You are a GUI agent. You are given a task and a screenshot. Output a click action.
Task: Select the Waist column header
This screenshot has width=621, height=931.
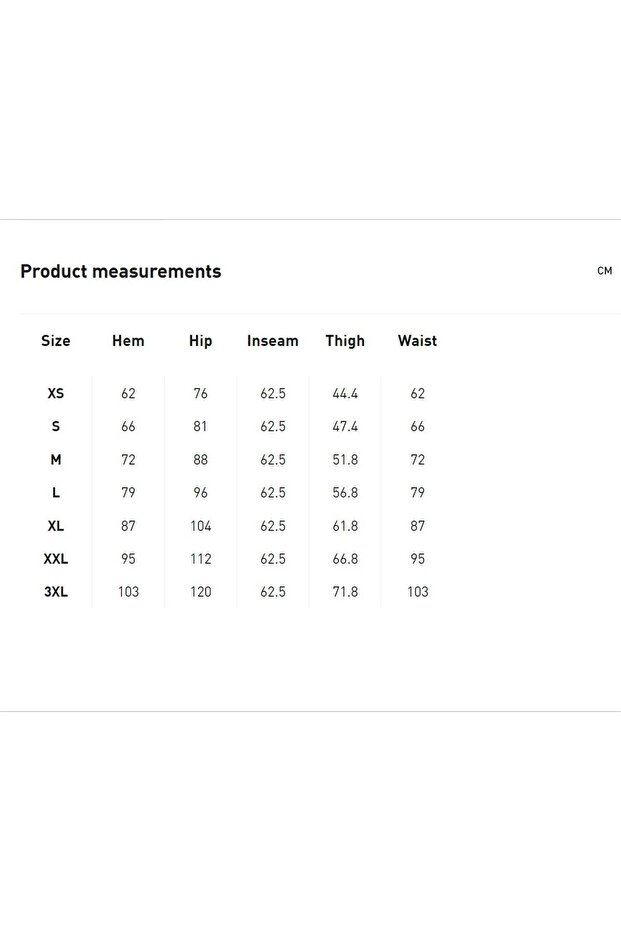[417, 341]
